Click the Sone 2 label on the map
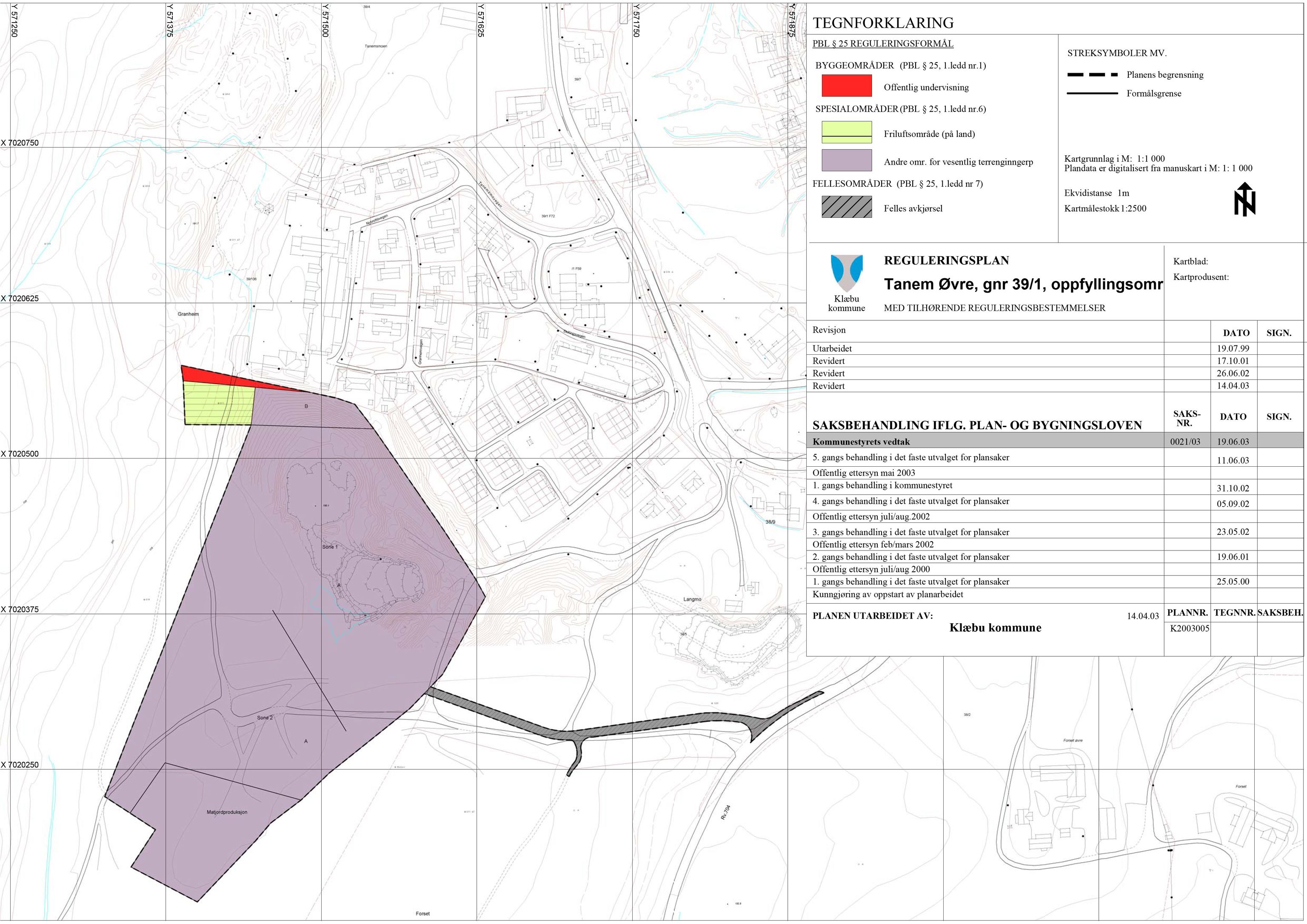1307x924 pixels. pyautogui.click(x=265, y=718)
